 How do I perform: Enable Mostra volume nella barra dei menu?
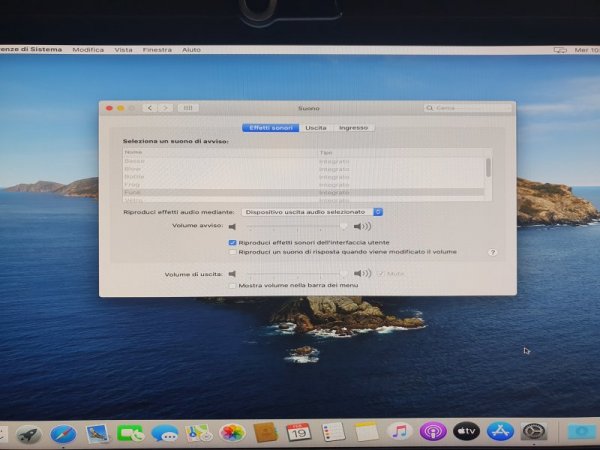click(232, 285)
